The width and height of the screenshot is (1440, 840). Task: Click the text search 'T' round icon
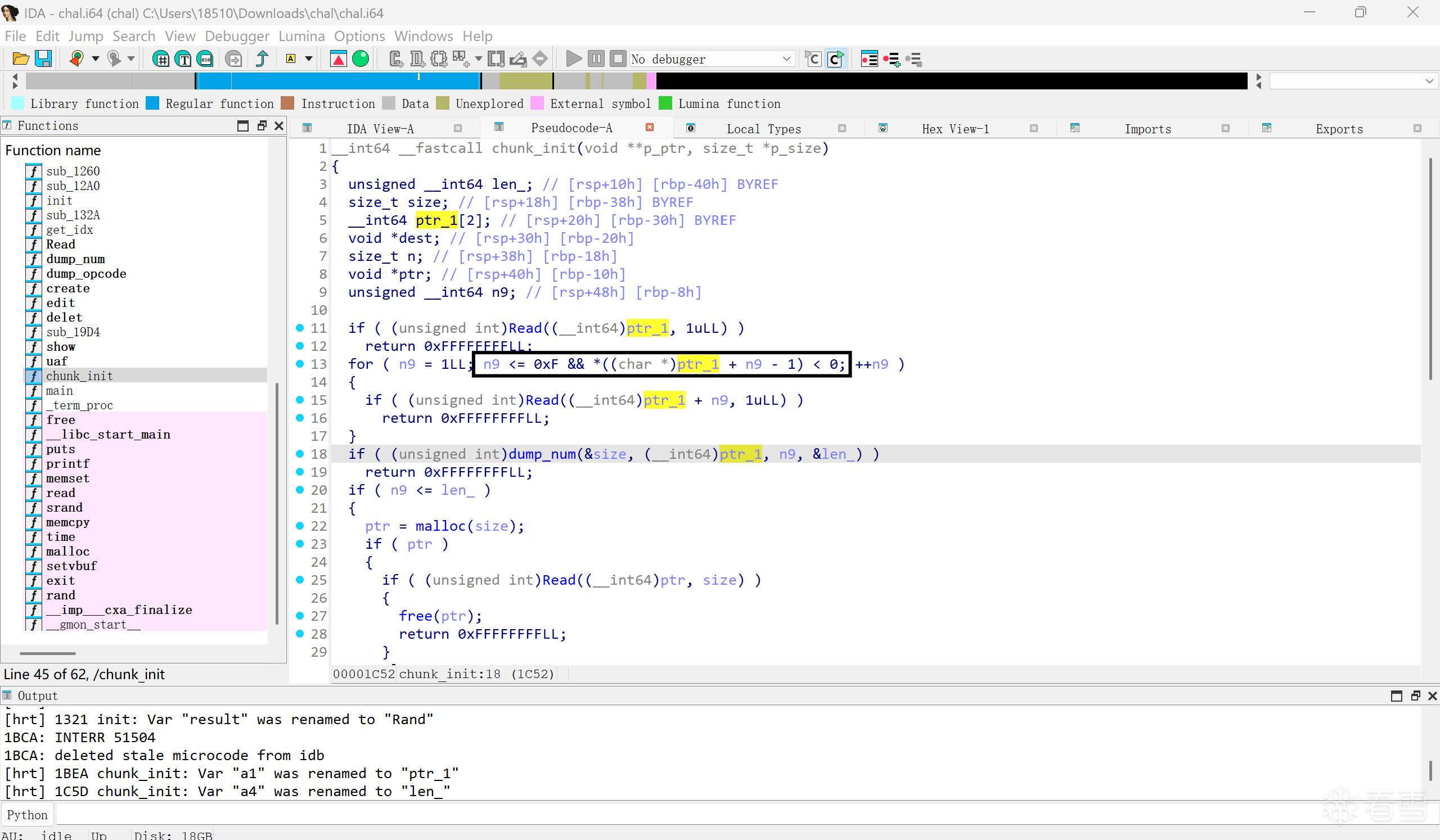[183, 59]
